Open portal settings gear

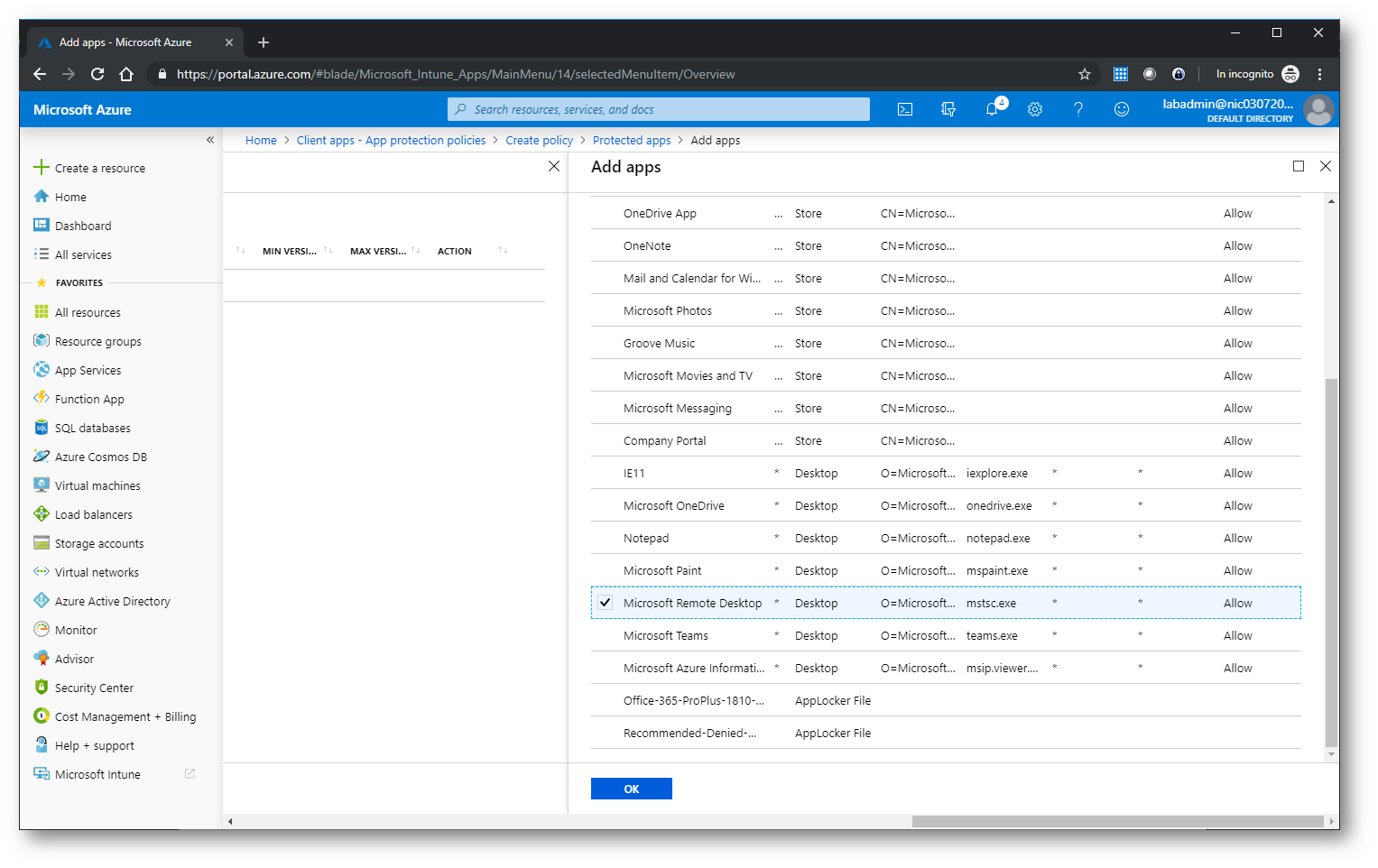coord(1035,109)
